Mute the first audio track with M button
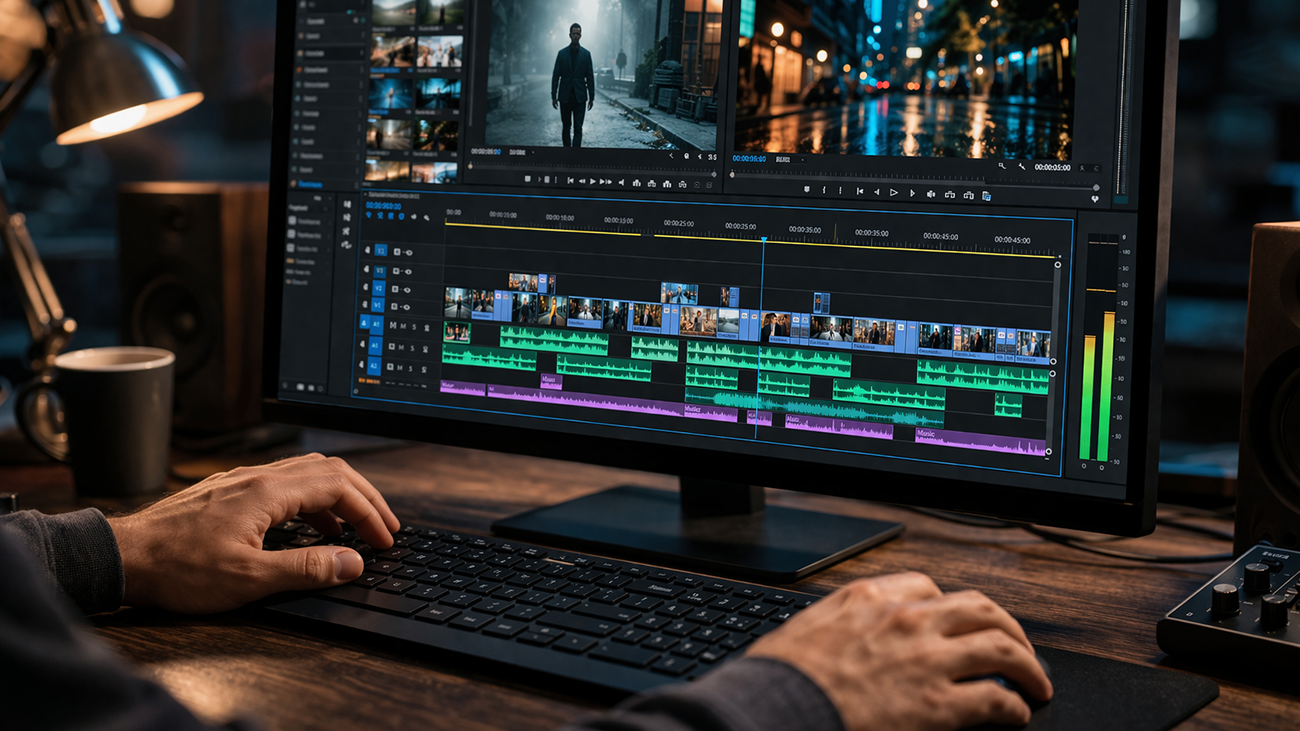Image resolution: width=1300 pixels, height=731 pixels. point(402,327)
